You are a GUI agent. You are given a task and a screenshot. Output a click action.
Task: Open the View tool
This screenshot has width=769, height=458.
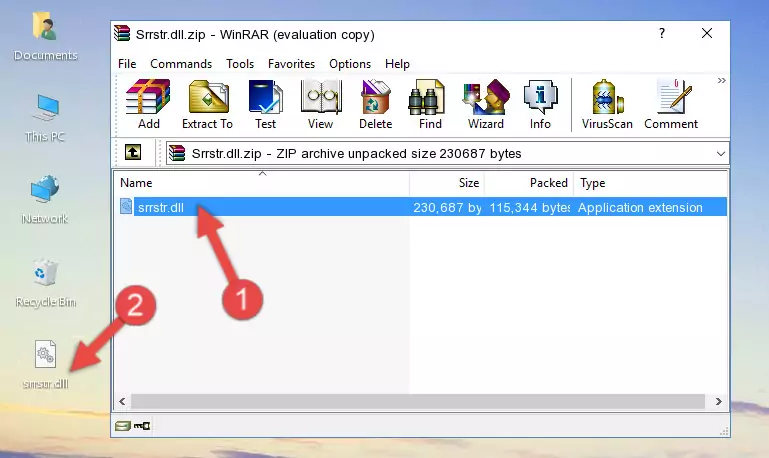coord(321,104)
